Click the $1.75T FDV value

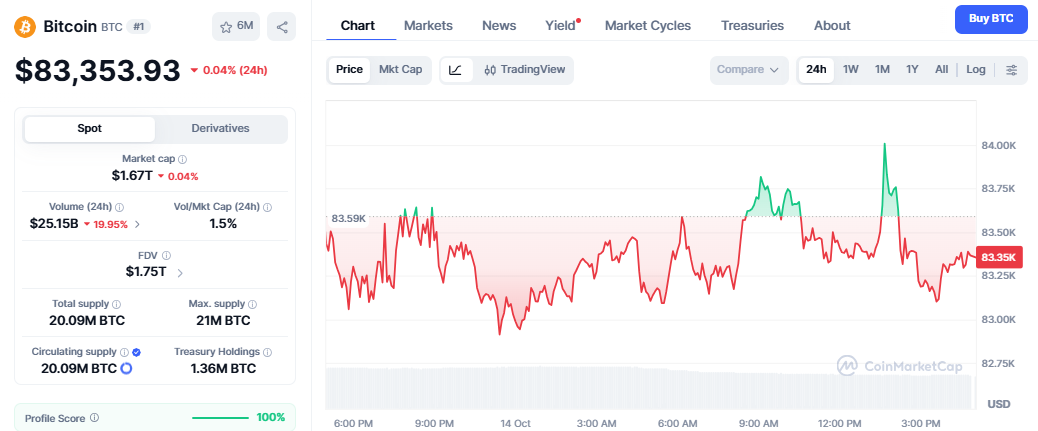pos(146,271)
